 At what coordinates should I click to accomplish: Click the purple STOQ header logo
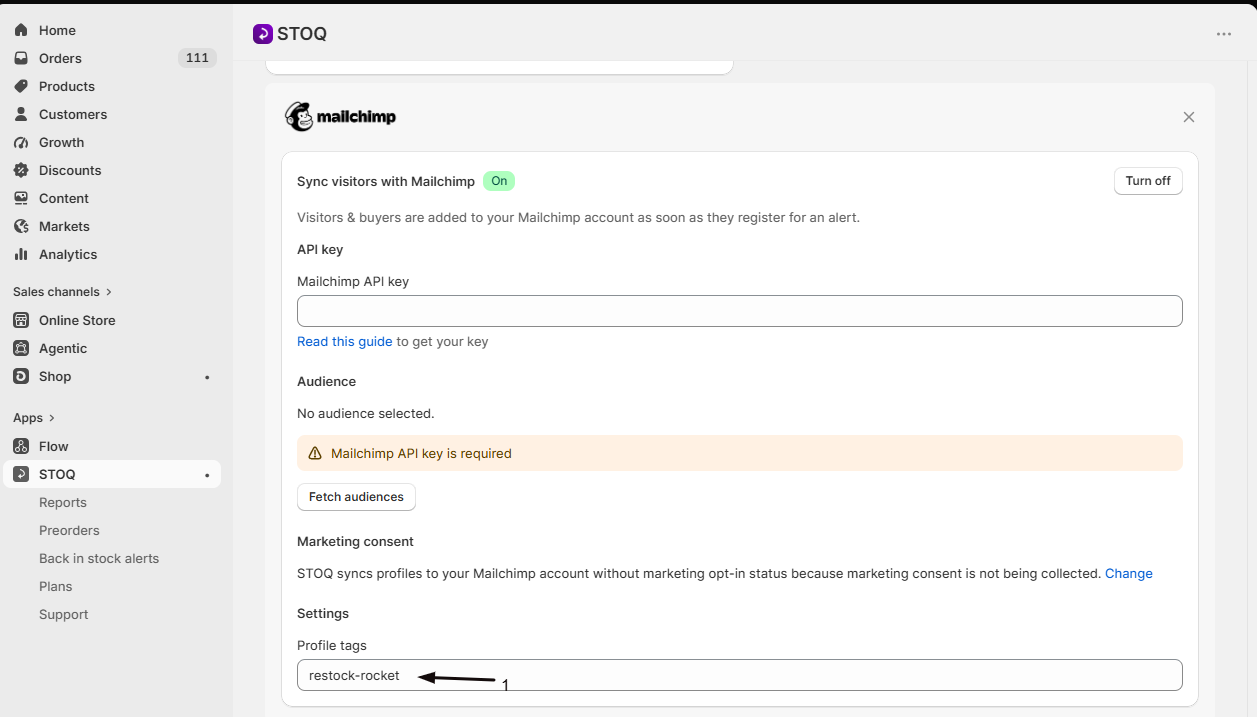tap(263, 34)
